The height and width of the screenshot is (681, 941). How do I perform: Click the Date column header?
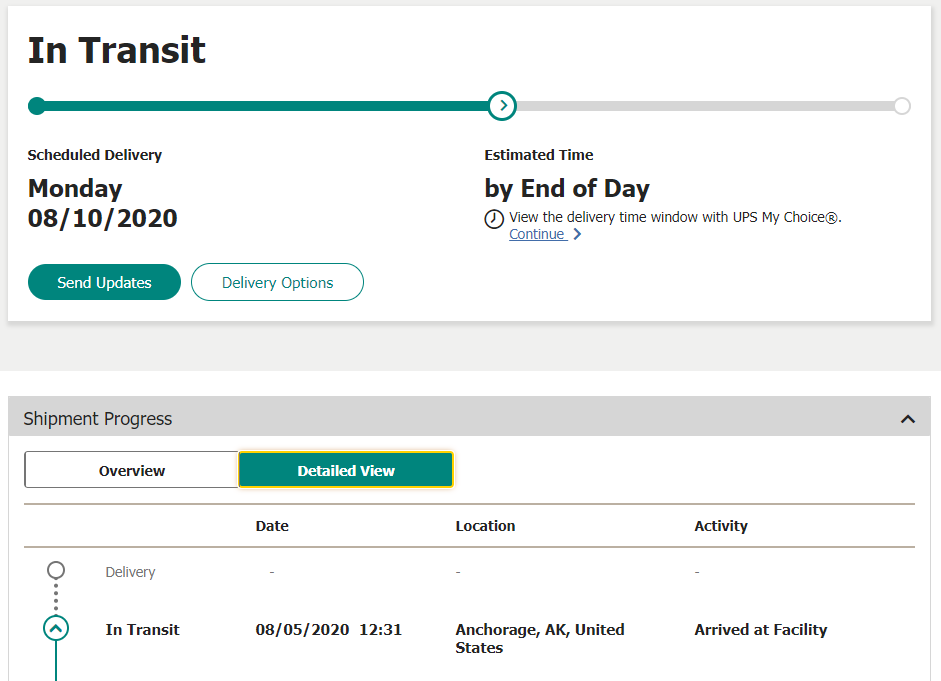click(272, 526)
